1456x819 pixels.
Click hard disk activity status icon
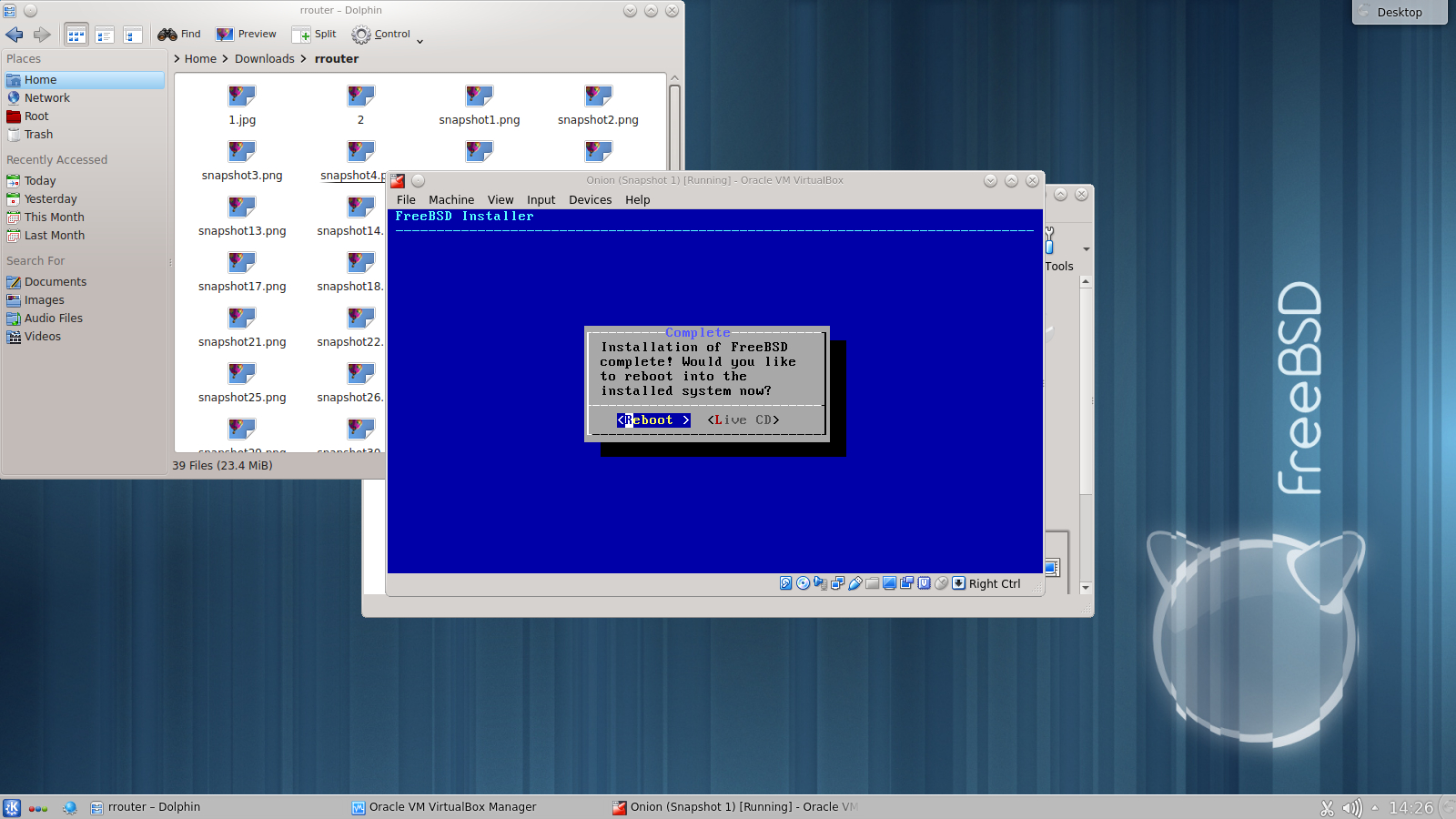pyautogui.click(x=786, y=583)
